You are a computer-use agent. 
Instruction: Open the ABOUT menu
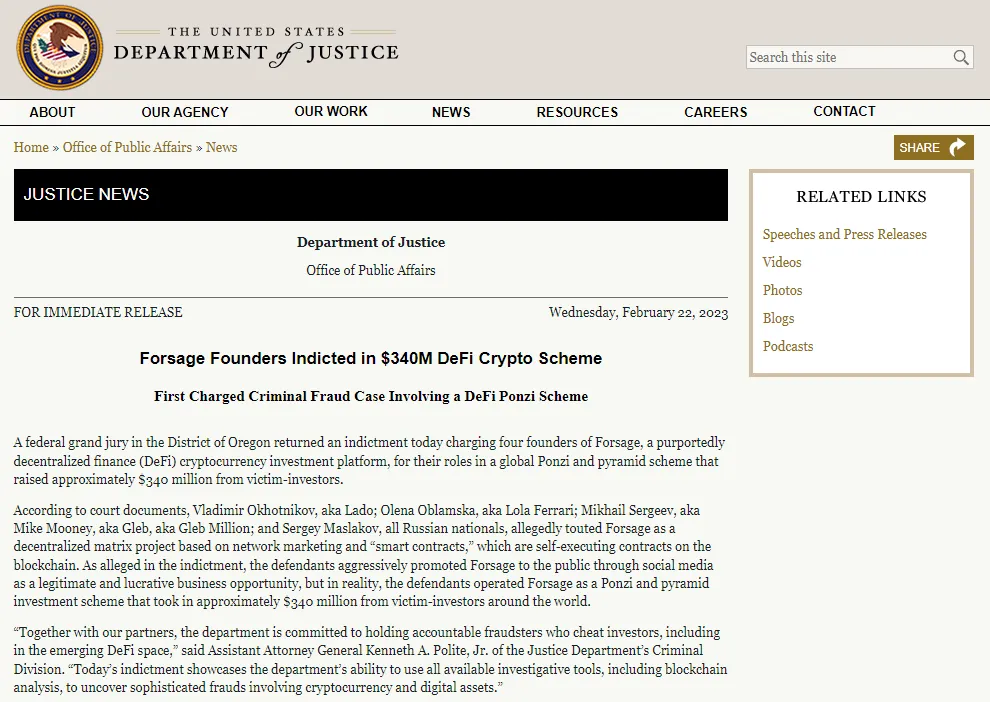coord(52,112)
